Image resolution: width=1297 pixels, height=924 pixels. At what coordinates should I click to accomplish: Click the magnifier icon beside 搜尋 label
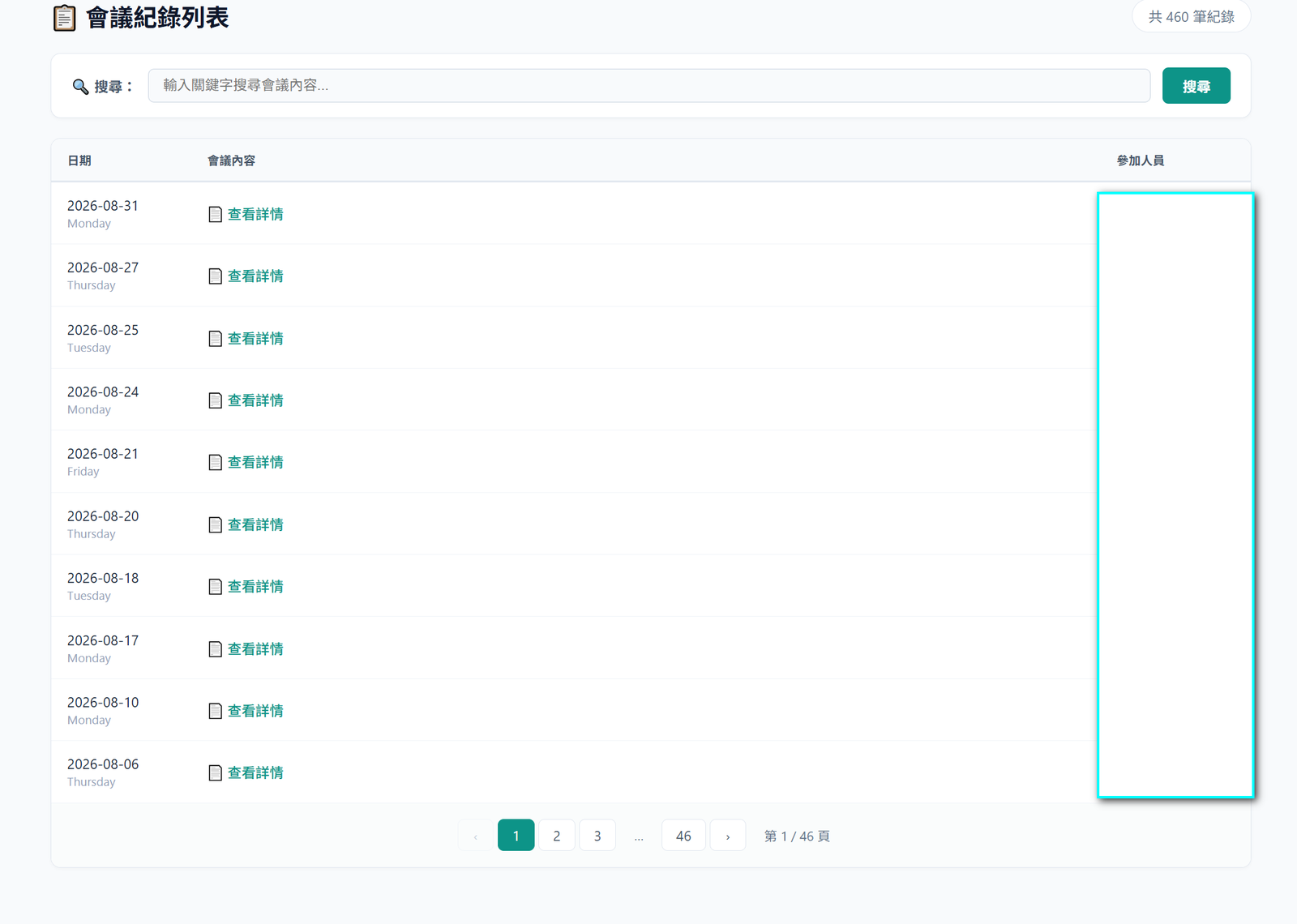point(80,87)
